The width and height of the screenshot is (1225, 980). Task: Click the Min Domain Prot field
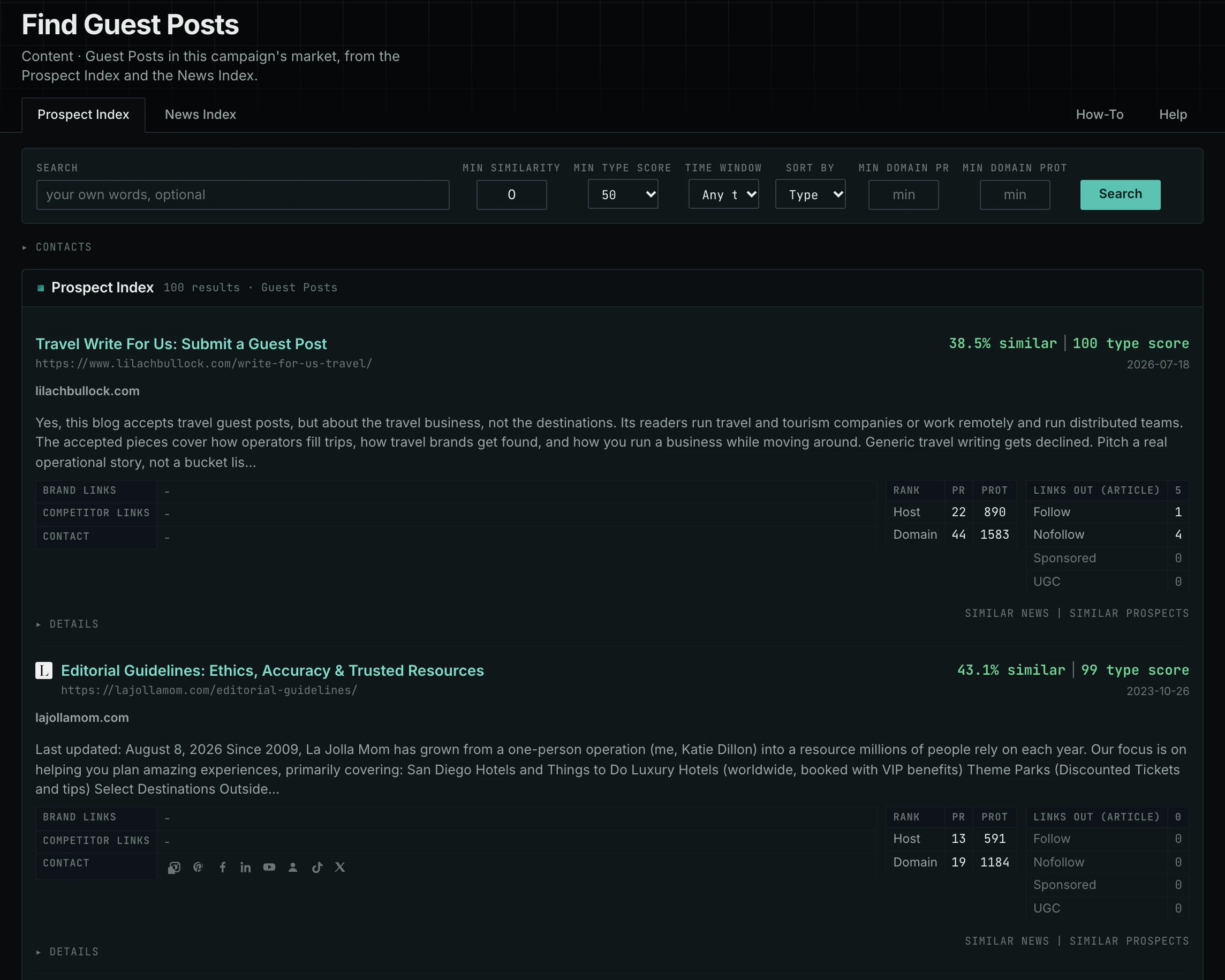pyautogui.click(x=1015, y=194)
